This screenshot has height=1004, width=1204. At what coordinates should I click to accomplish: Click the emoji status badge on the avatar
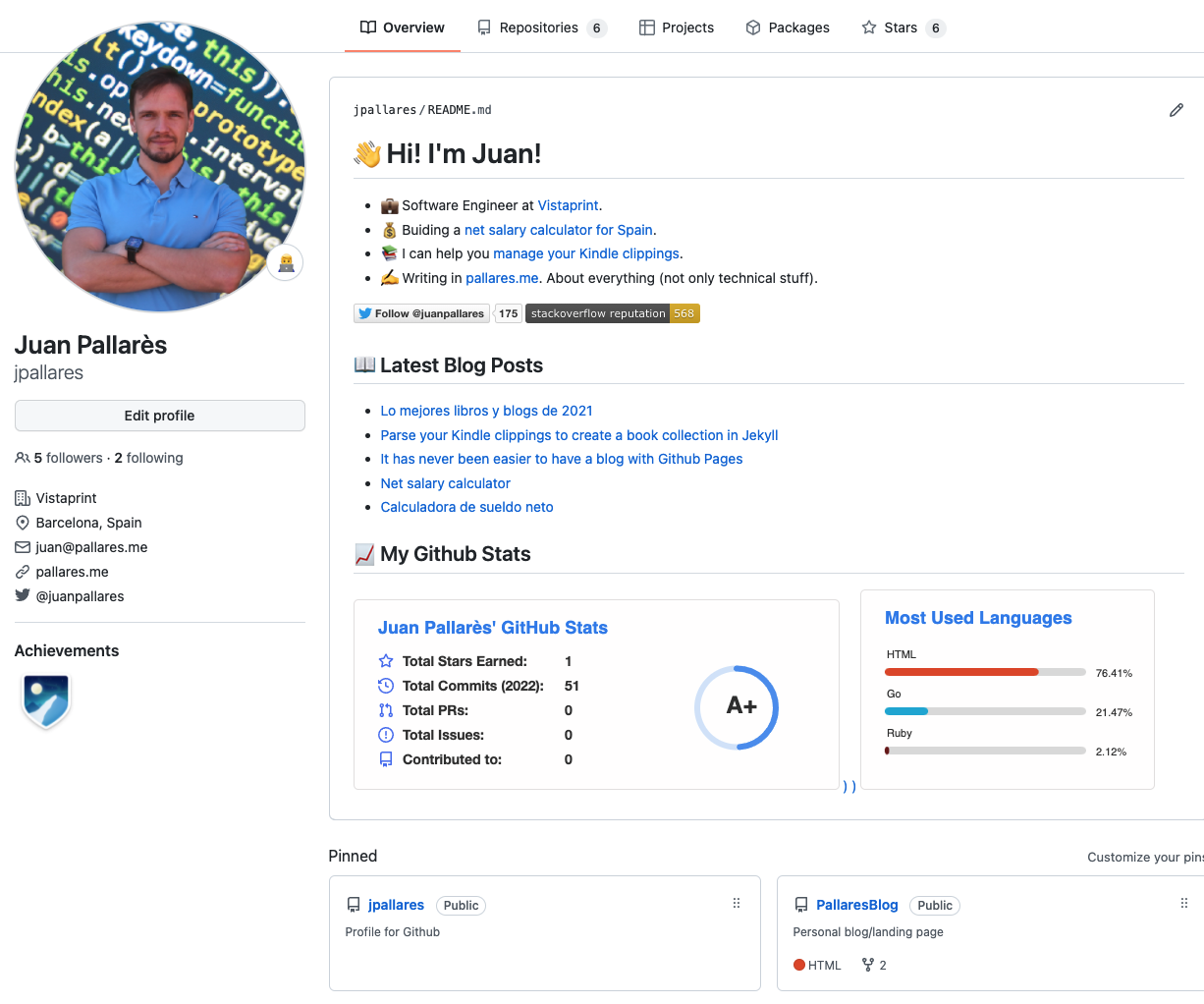[x=285, y=262]
